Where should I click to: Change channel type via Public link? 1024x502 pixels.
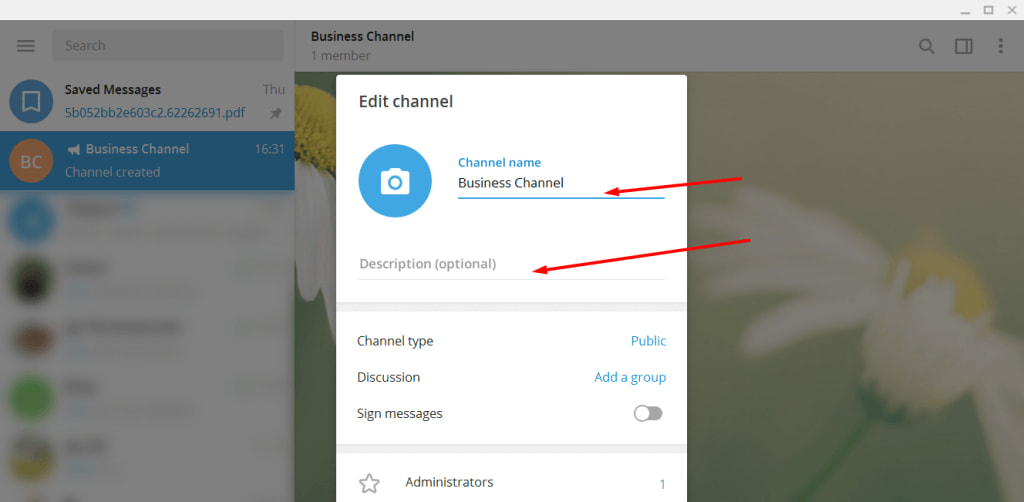pyautogui.click(x=648, y=341)
